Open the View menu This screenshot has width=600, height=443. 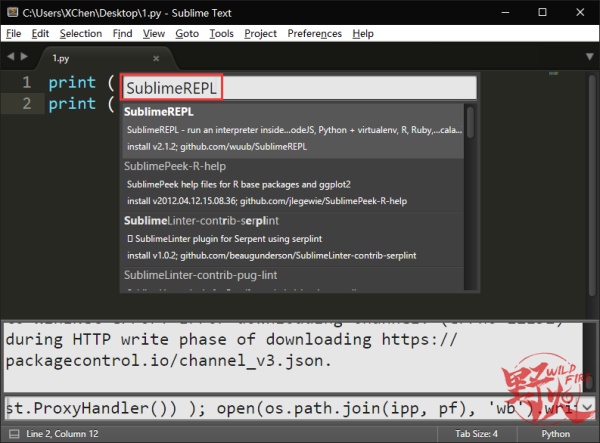pyautogui.click(x=154, y=34)
